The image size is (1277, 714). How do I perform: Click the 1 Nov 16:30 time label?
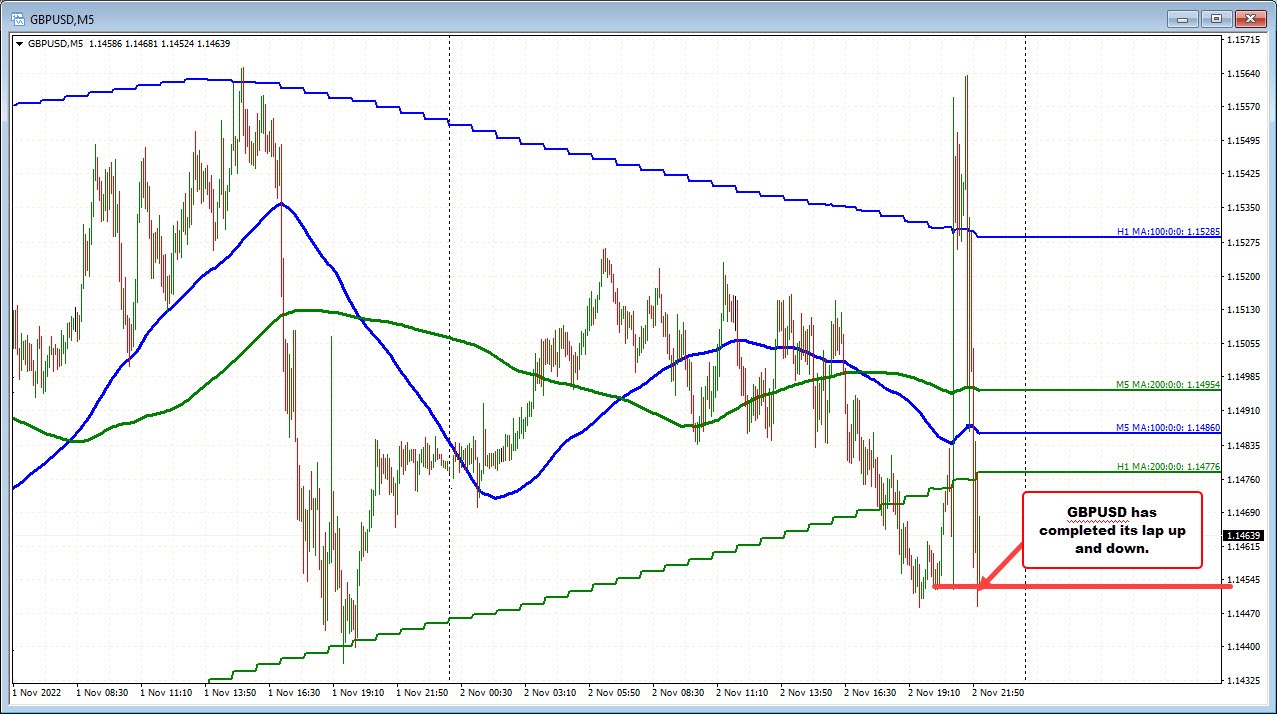pos(295,691)
